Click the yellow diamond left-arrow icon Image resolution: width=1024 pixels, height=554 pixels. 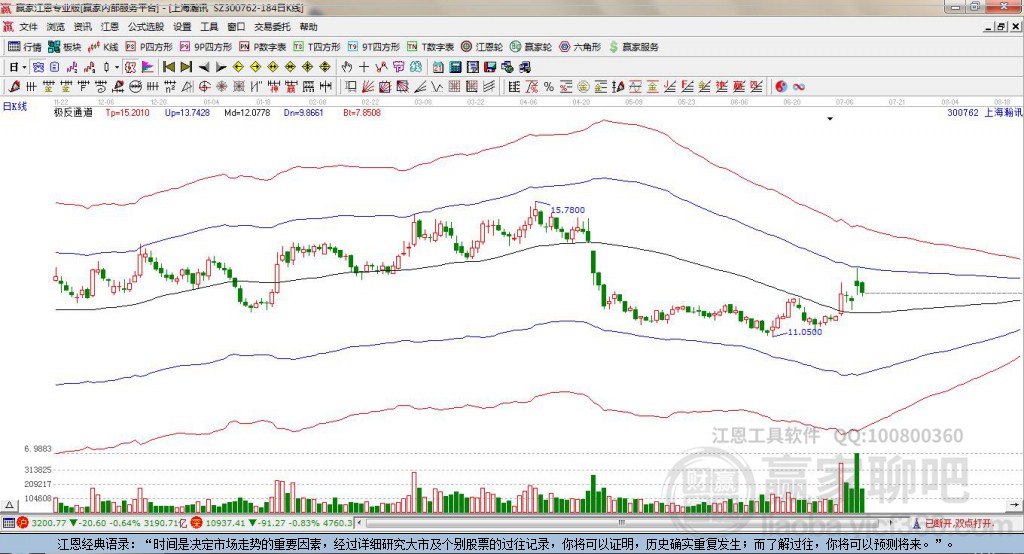tap(238, 67)
